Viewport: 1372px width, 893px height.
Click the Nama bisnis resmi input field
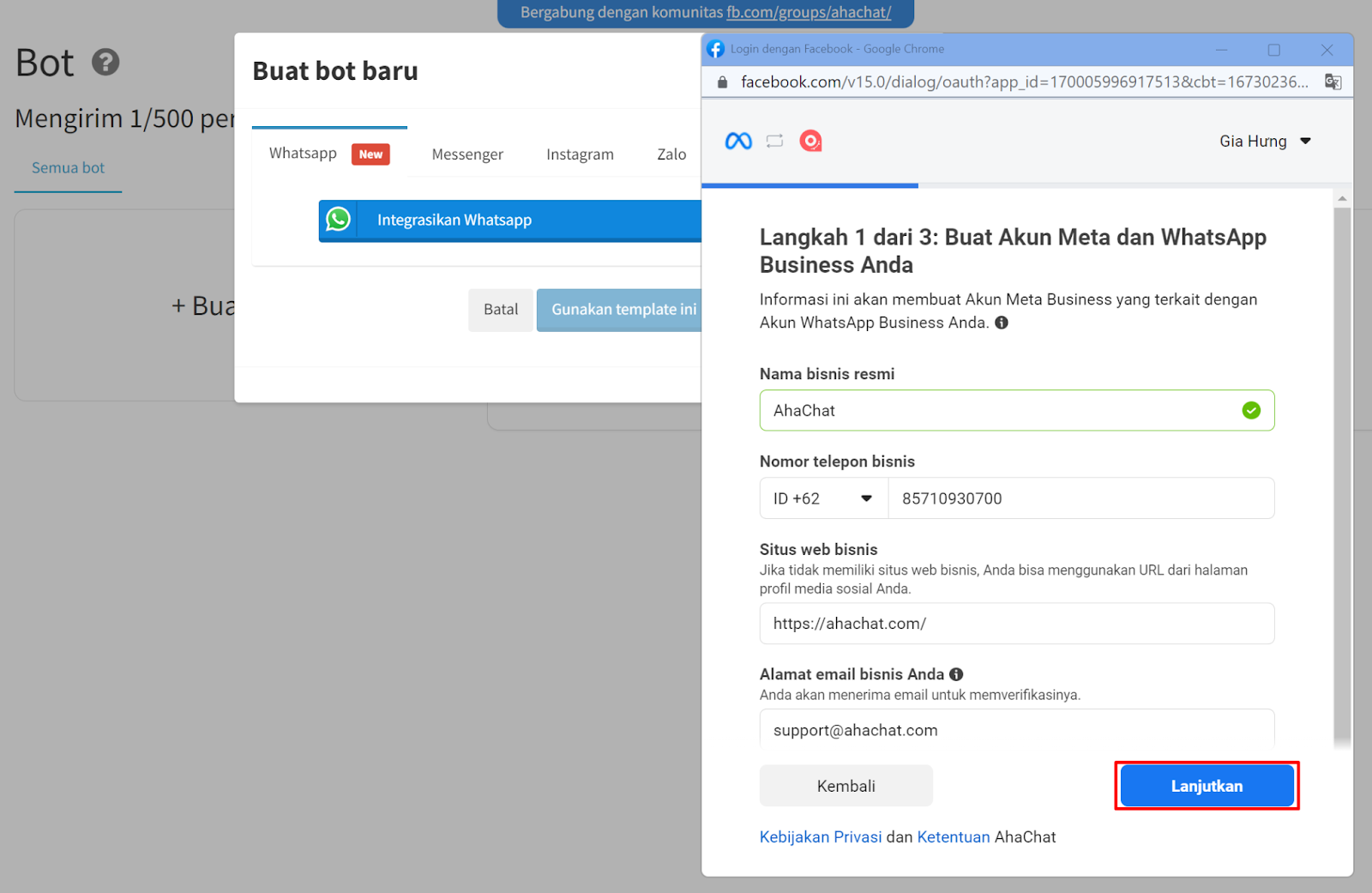click(1017, 410)
